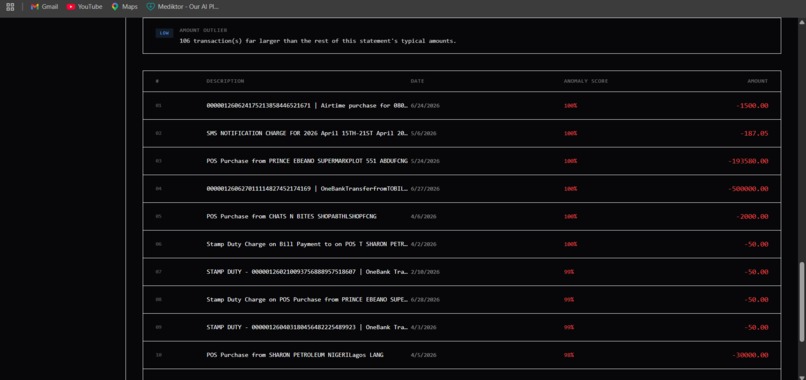The width and height of the screenshot is (806, 380).
Task: Click the date 4/5/2026
Action: (424, 355)
